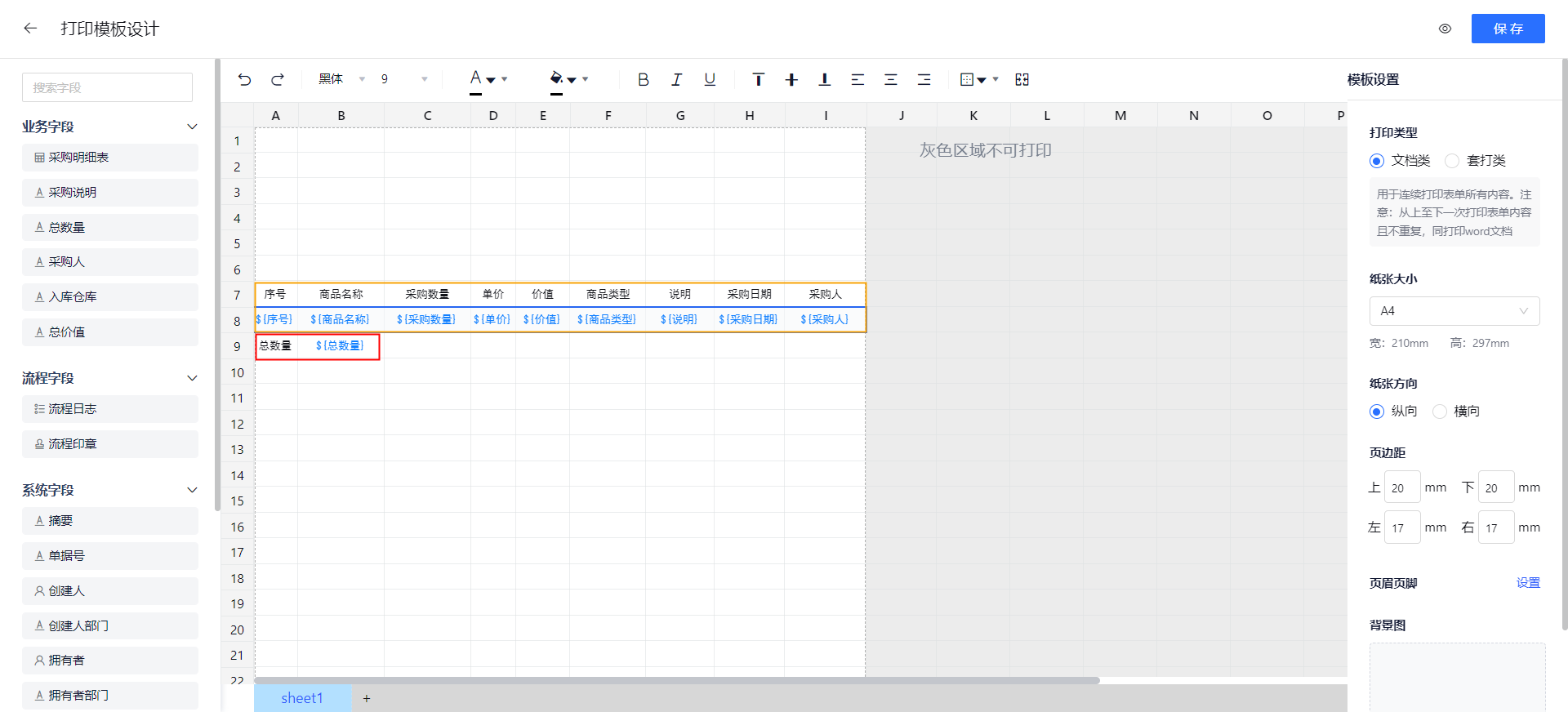Align text center horizontally
1568x712 pixels.
point(891,79)
